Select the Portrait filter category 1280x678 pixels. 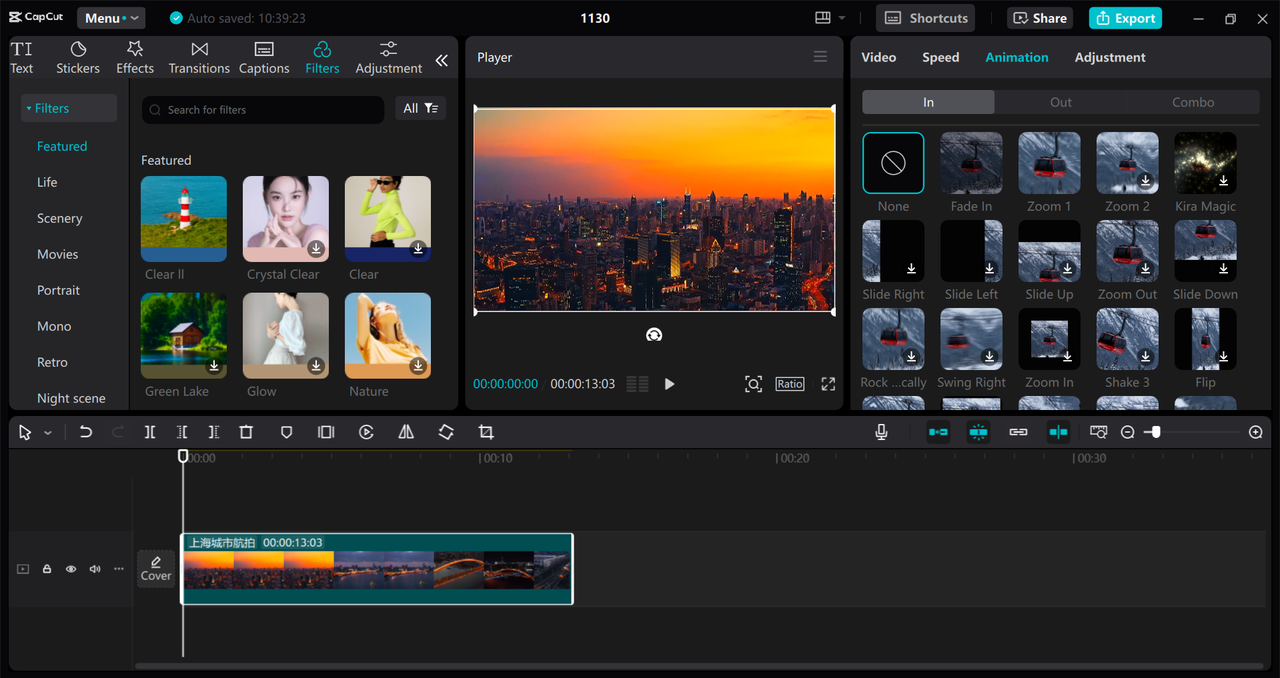click(x=58, y=290)
